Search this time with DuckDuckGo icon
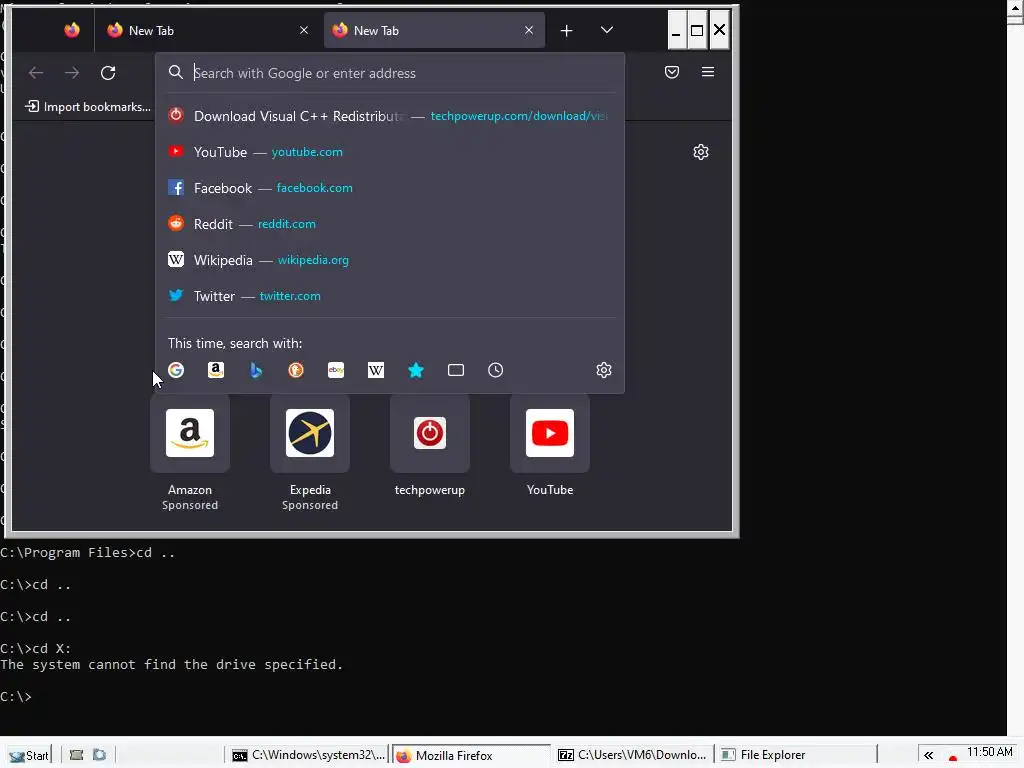The width and height of the screenshot is (1024, 768). tap(296, 370)
